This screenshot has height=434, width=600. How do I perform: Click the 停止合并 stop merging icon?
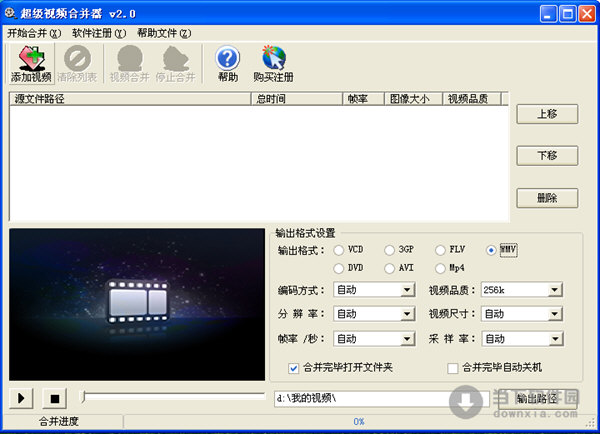point(176,64)
